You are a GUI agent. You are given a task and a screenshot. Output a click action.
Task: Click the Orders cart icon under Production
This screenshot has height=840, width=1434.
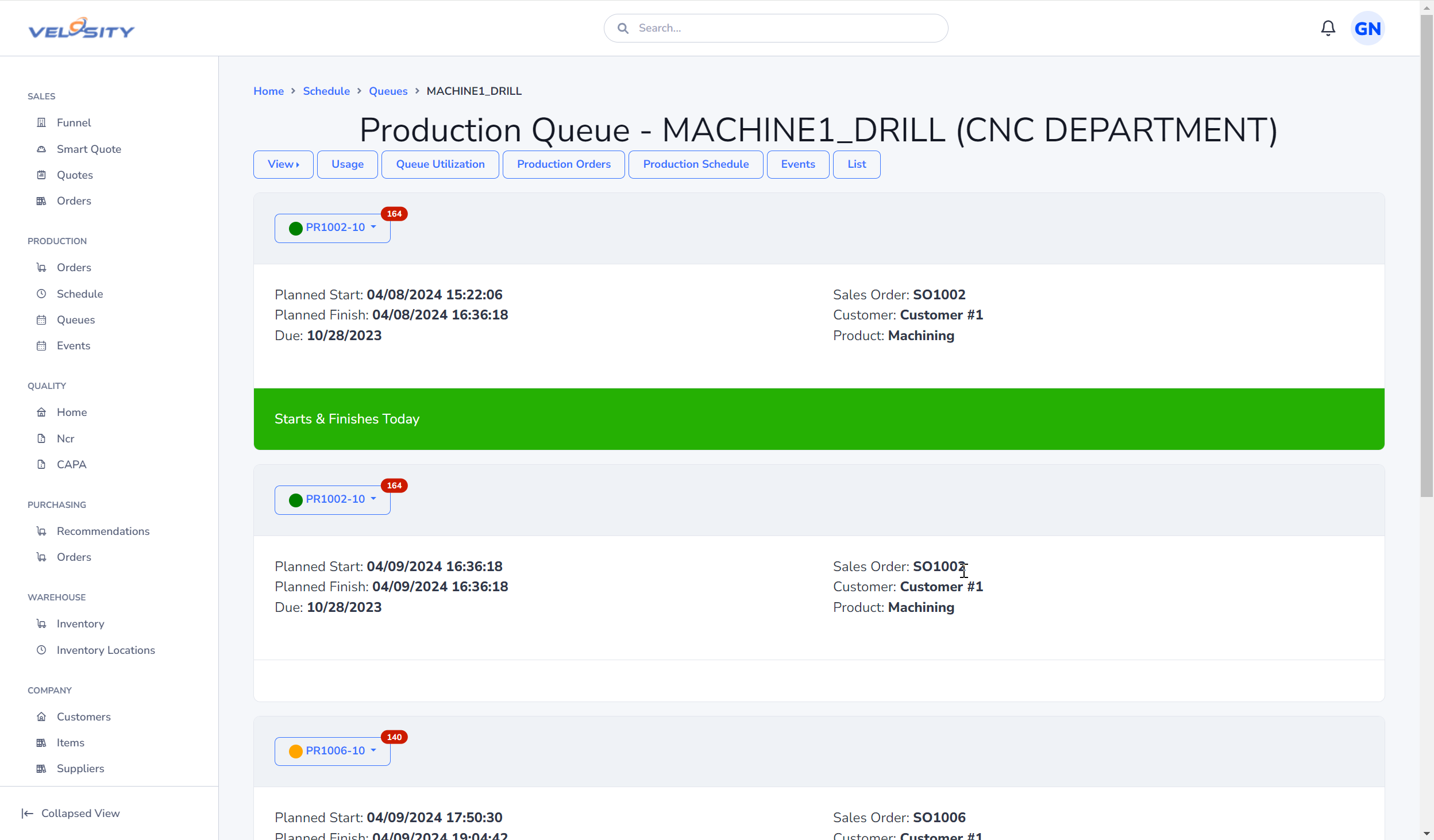[41, 267]
